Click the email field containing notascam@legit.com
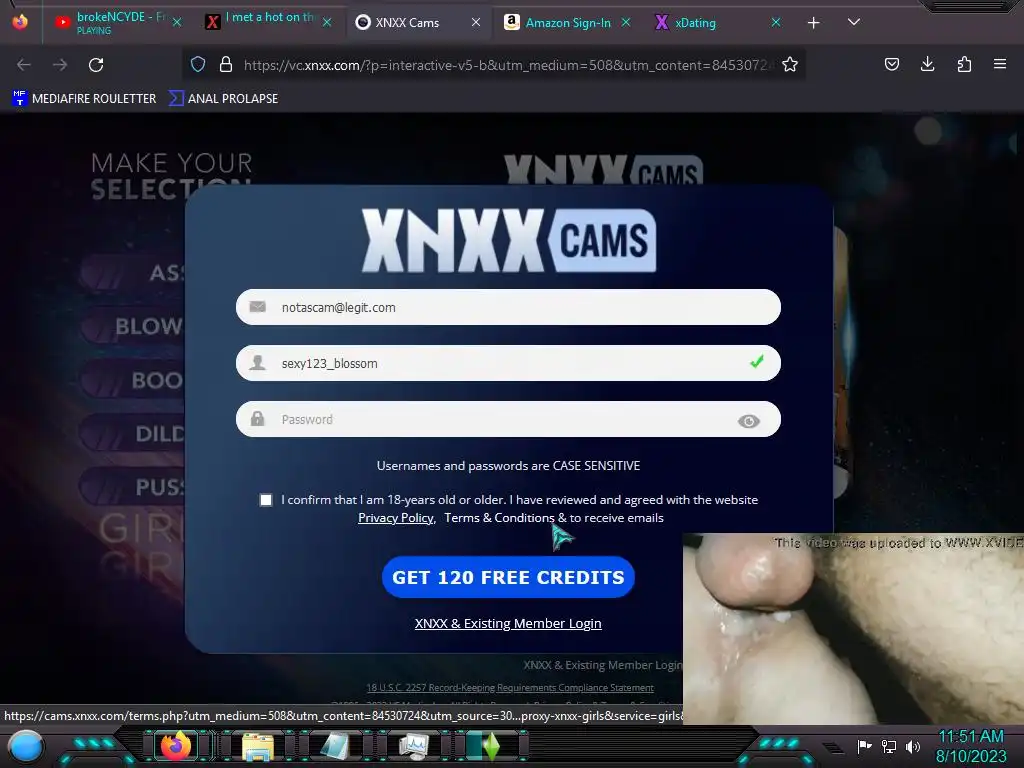This screenshot has height=768, width=1024. click(x=508, y=307)
